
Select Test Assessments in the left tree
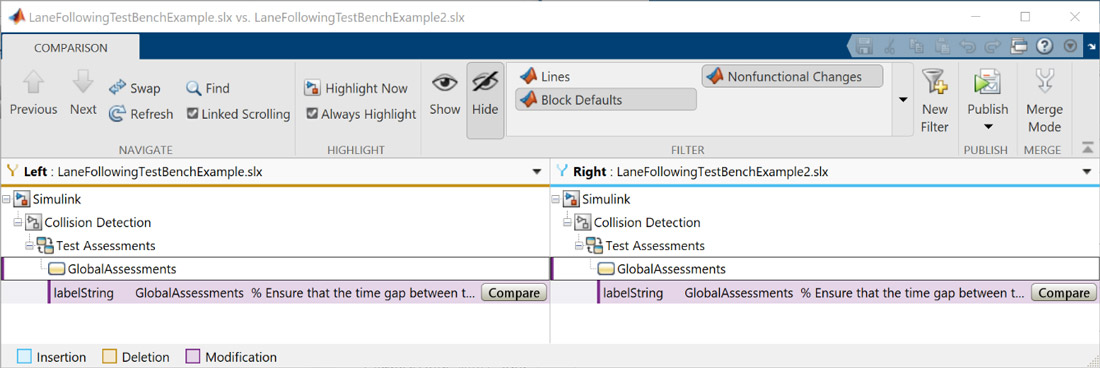[106, 245]
